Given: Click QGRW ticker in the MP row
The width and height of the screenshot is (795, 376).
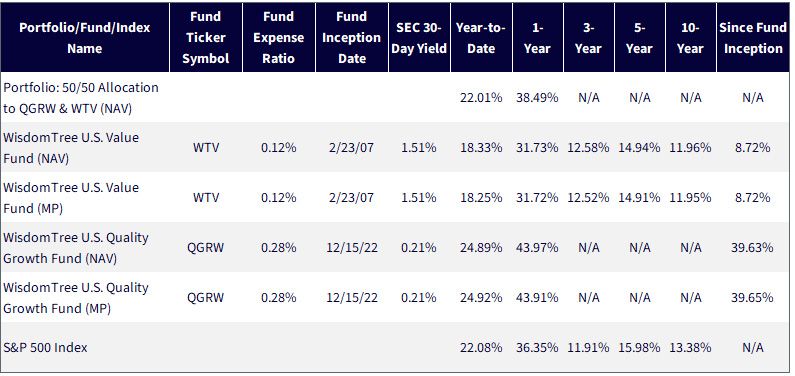Looking at the screenshot, I should (205, 297).
